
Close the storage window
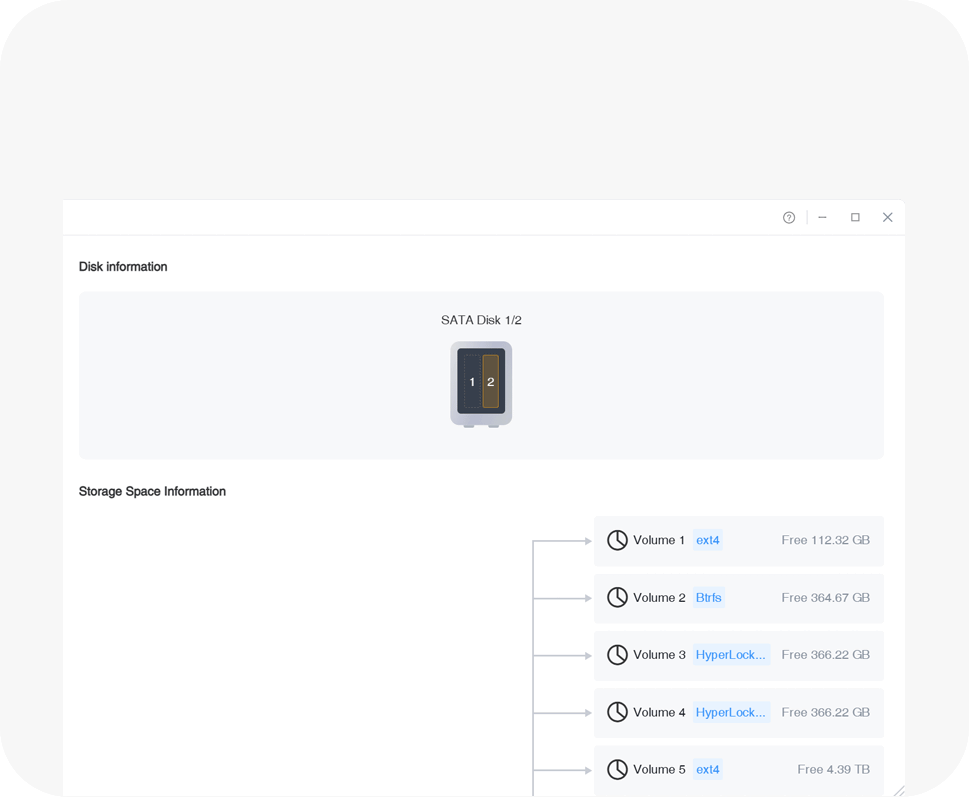(x=887, y=217)
